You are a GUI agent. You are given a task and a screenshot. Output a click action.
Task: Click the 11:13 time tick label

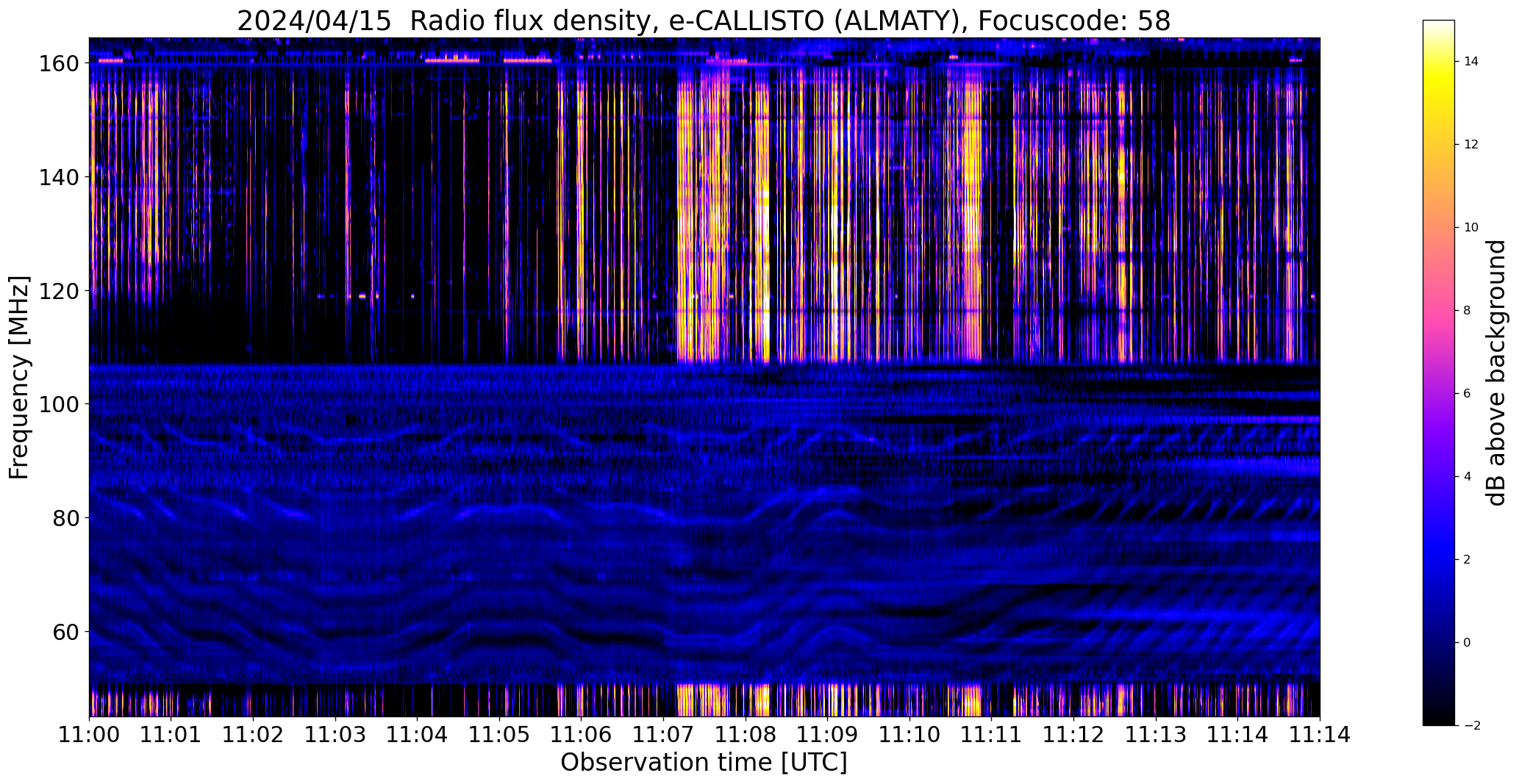pos(1156,734)
